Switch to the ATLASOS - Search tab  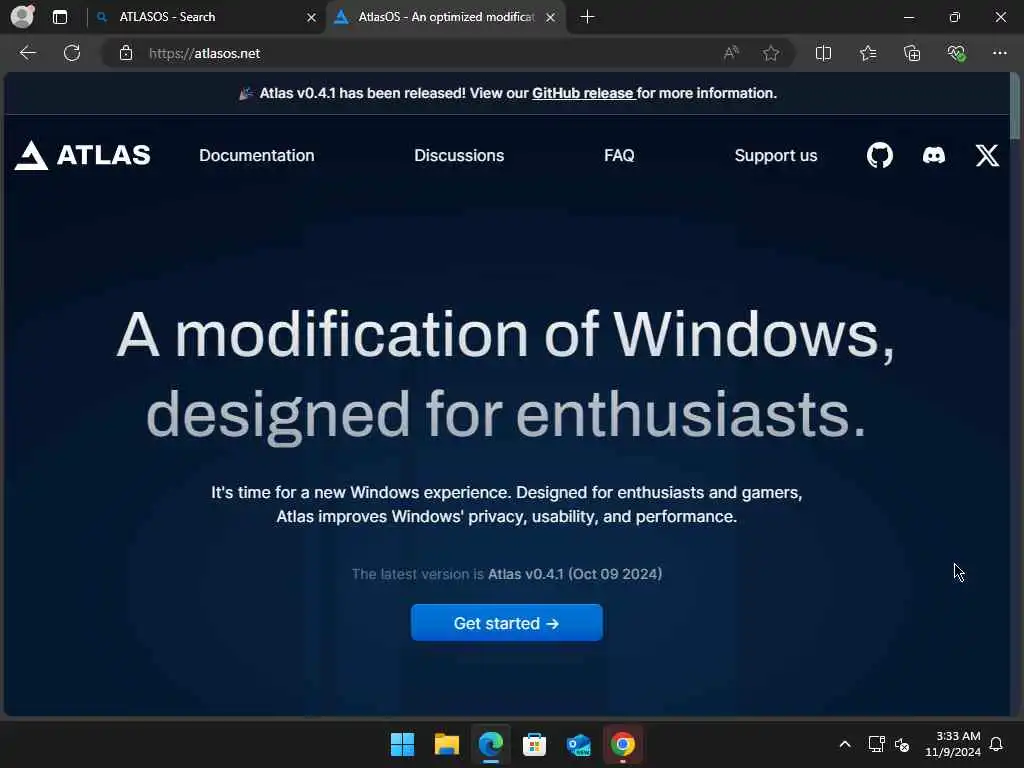click(206, 17)
